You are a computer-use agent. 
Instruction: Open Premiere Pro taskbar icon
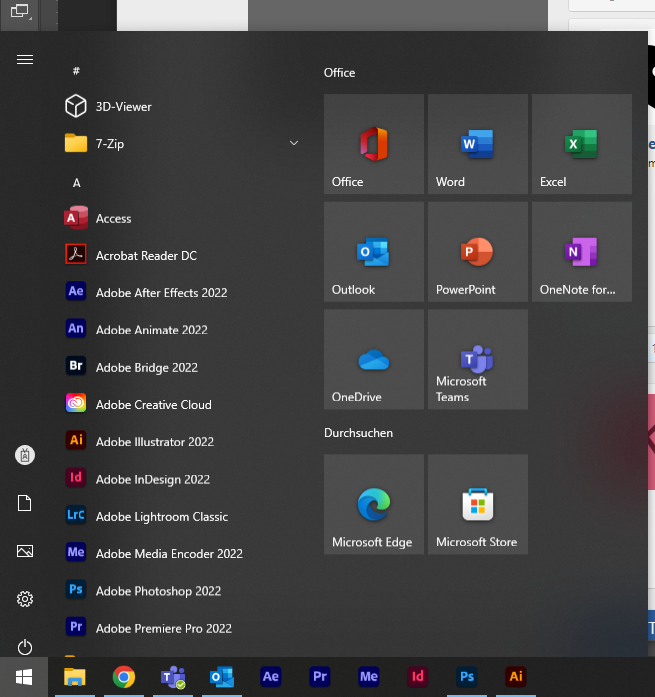320,677
